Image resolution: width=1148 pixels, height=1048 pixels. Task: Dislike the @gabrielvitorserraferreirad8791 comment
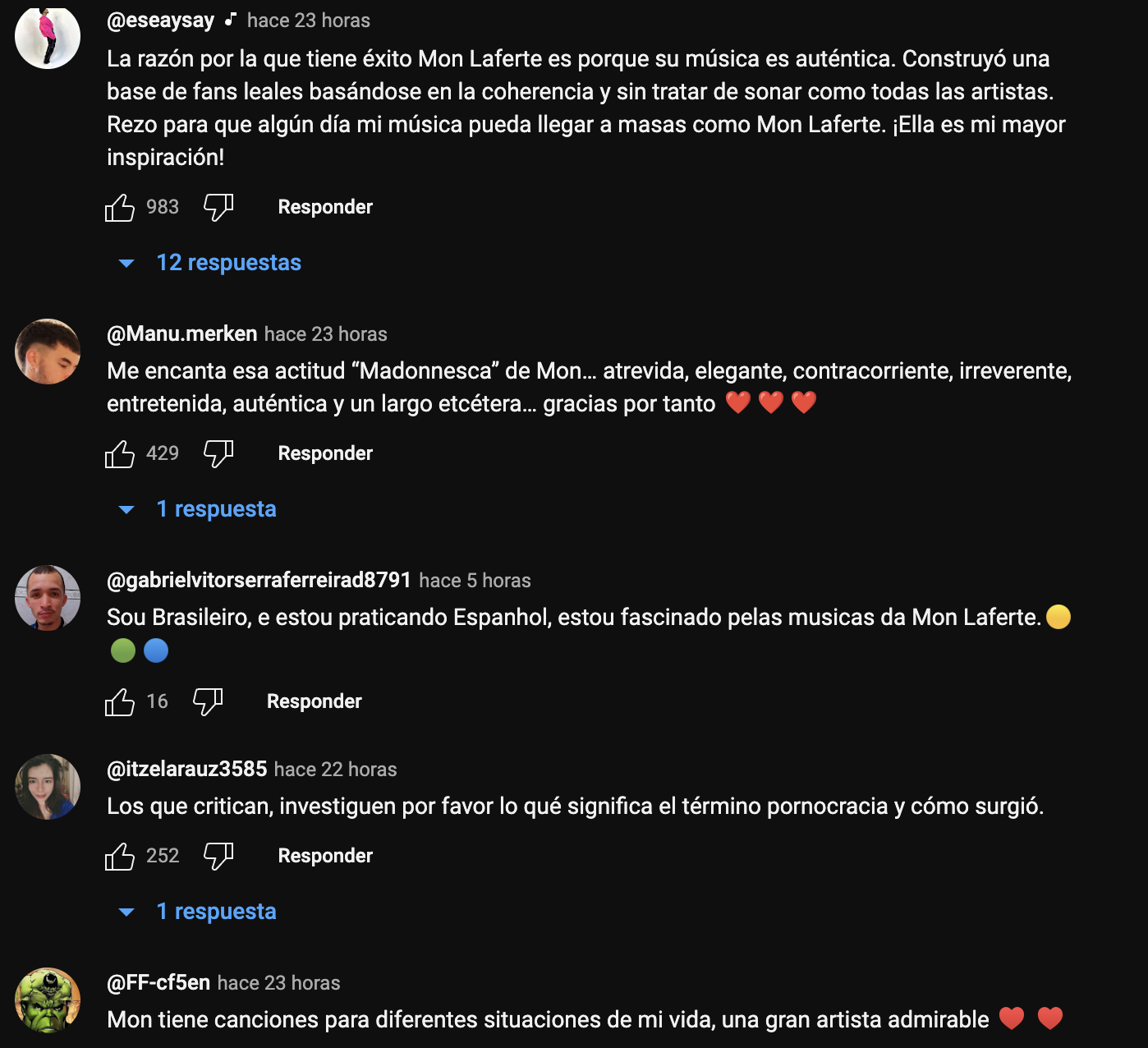click(208, 702)
